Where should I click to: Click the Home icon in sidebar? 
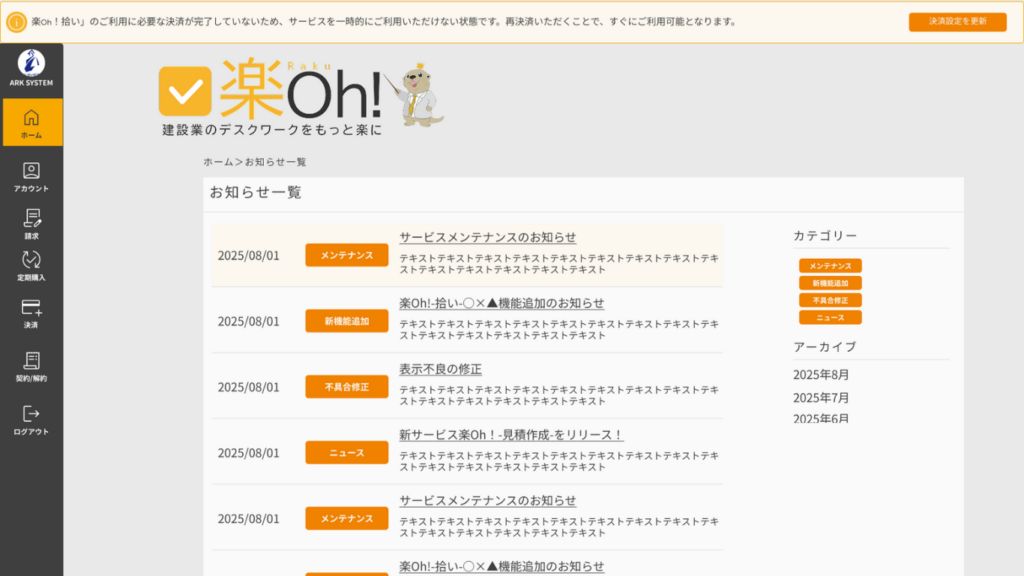(31, 117)
